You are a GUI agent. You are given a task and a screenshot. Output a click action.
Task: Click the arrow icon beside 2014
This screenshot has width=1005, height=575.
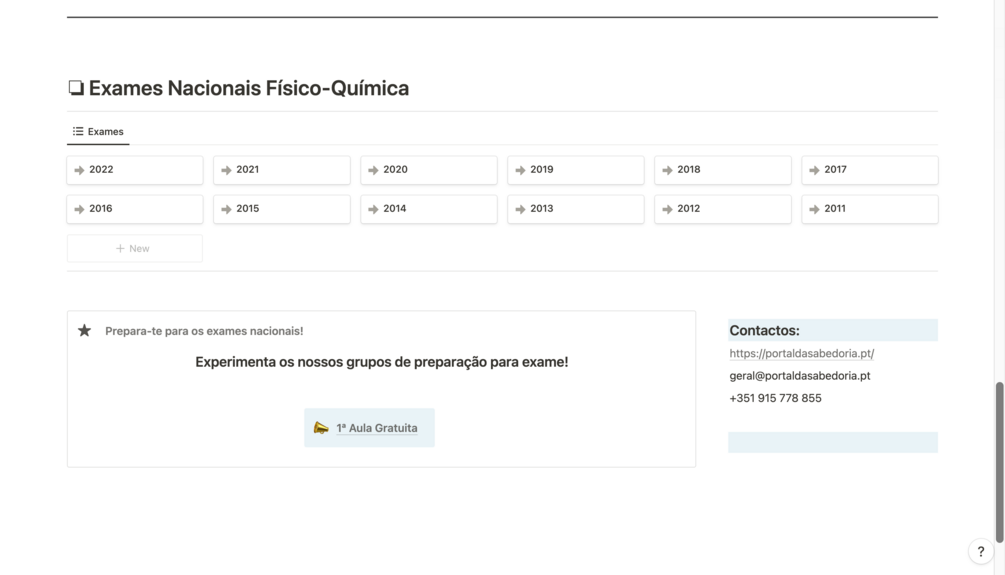pyautogui.click(x=373, y=209)
